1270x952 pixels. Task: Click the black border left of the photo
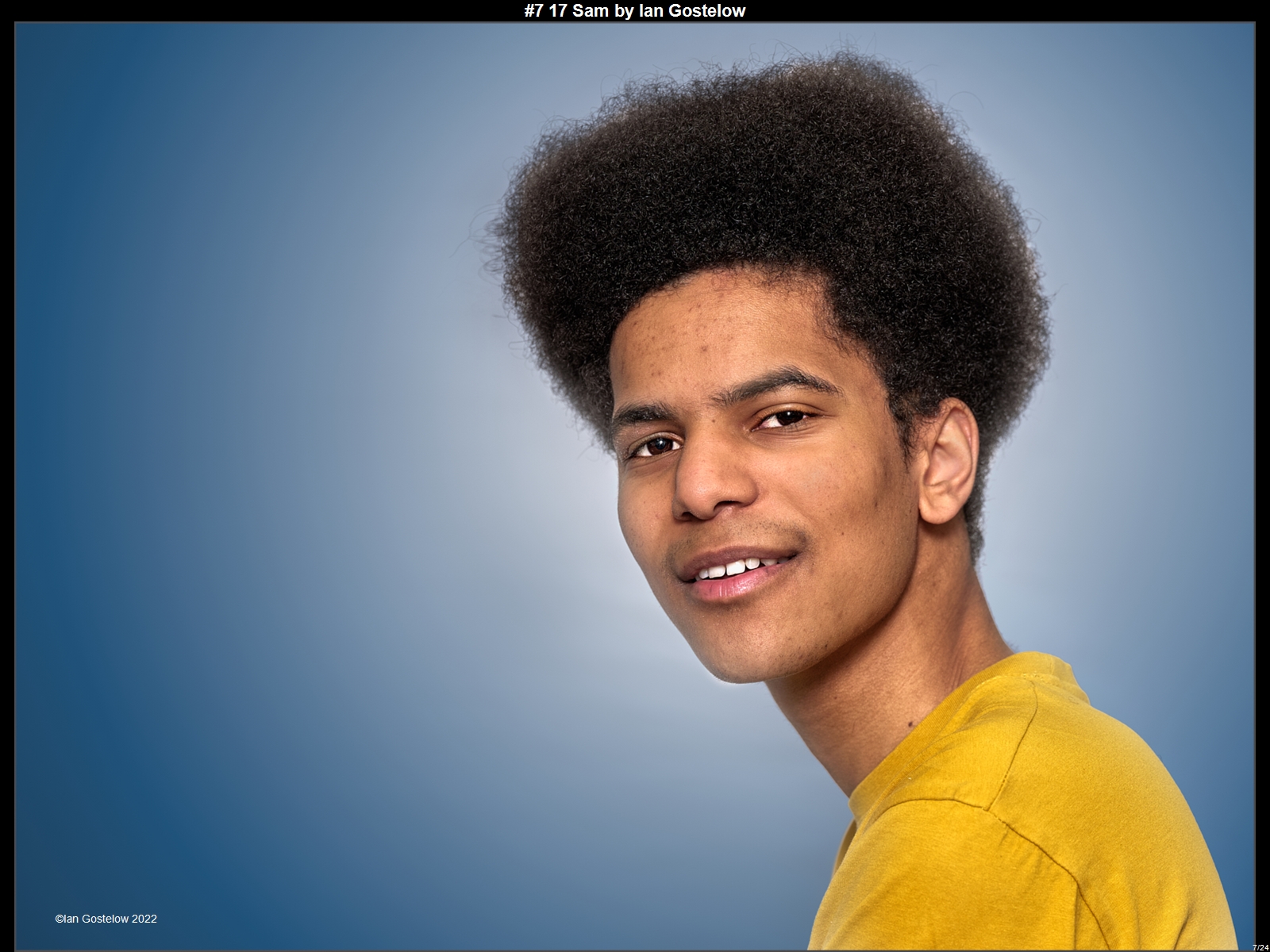pos(6,476)
